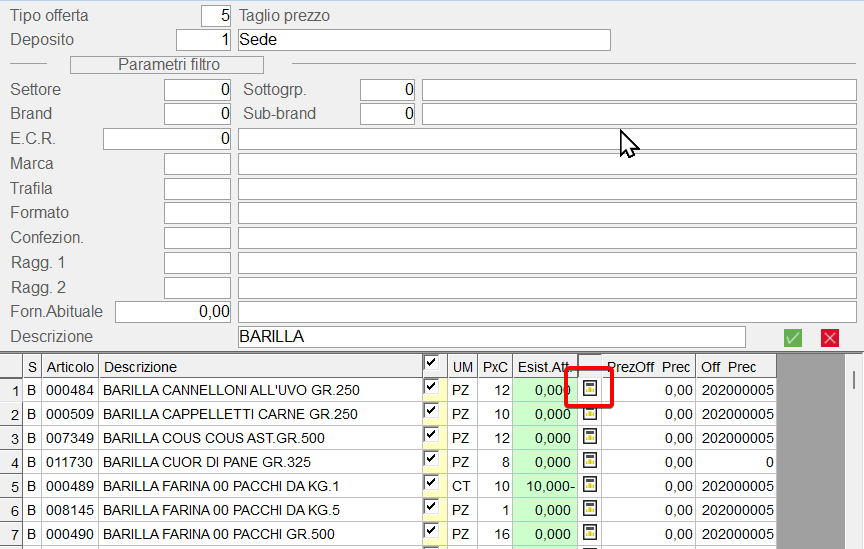Uncheck BARILLA CAPPELLETTI CARNE GR.250 checkbox

pyautogui.click(x=431, y=411)
